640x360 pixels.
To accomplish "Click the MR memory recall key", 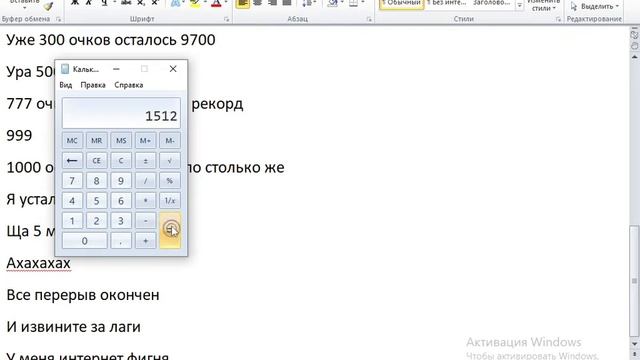I will tap(96, 141).
